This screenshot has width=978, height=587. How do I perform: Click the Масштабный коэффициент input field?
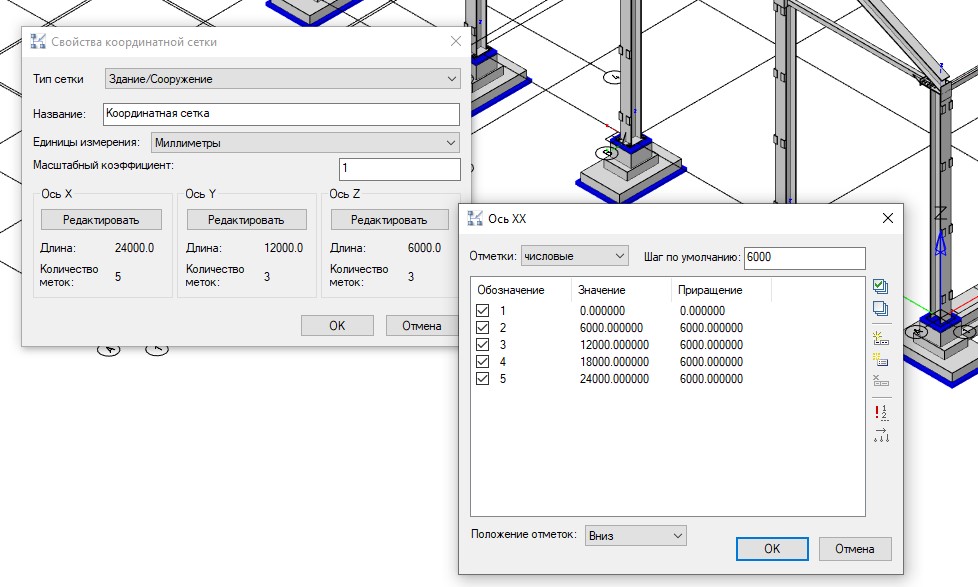399,169
